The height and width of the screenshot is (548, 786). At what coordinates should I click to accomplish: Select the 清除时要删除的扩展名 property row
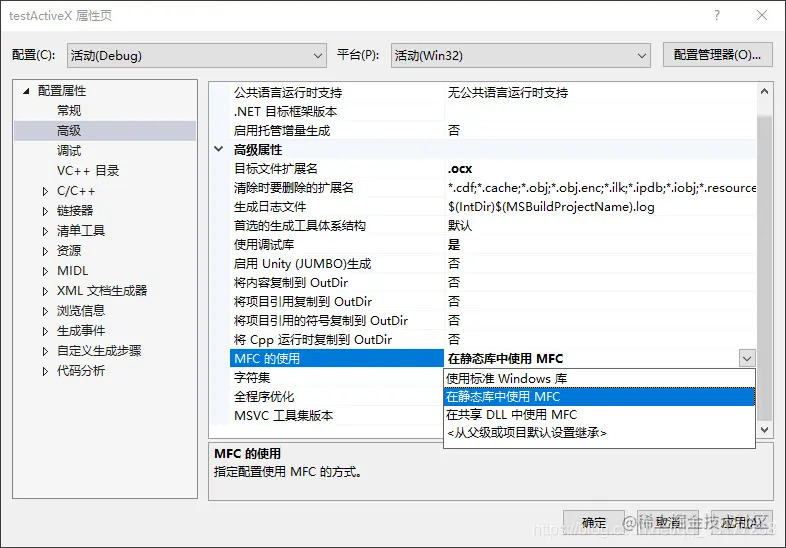point(493,188)
